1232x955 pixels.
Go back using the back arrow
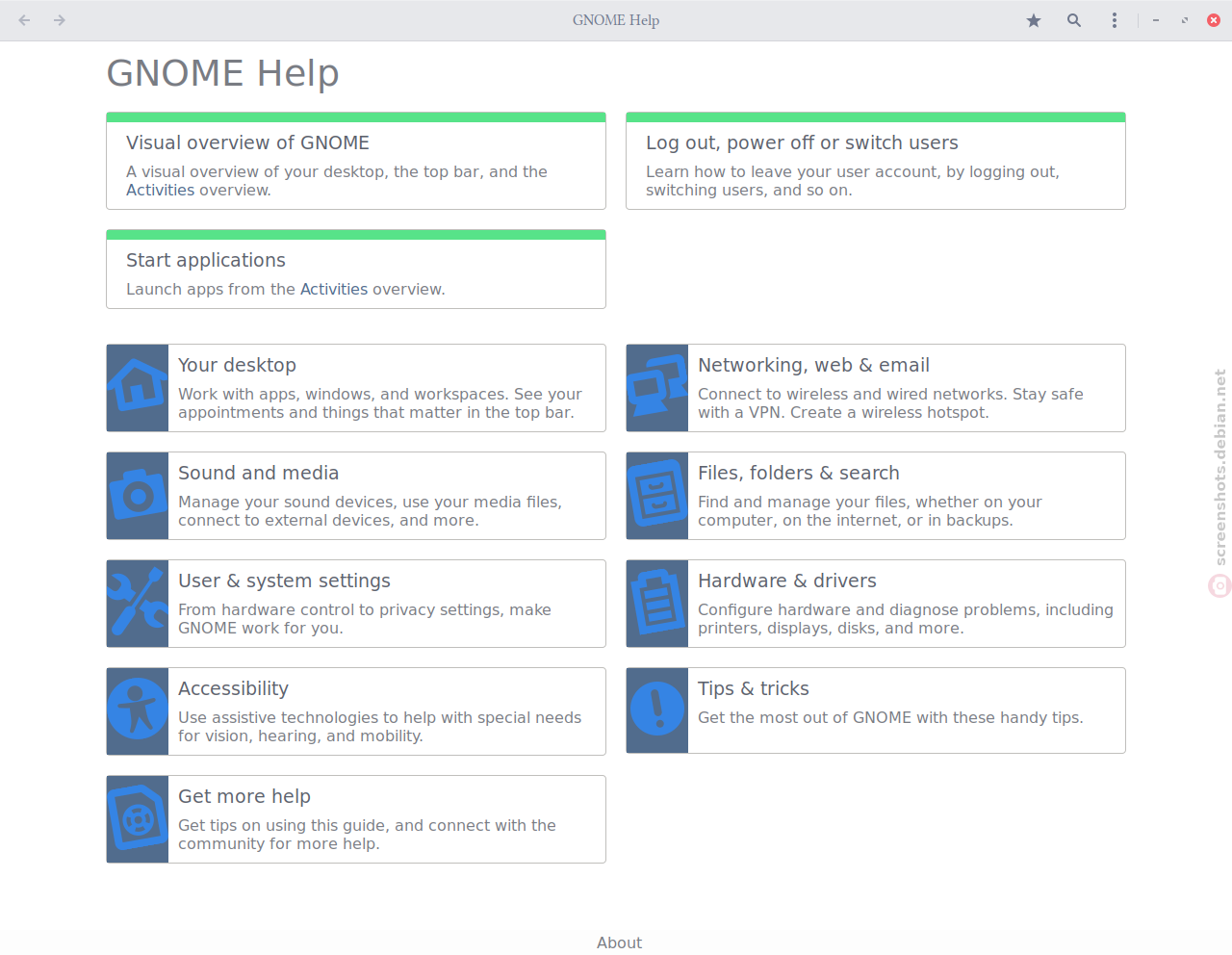tap(24, 20)
